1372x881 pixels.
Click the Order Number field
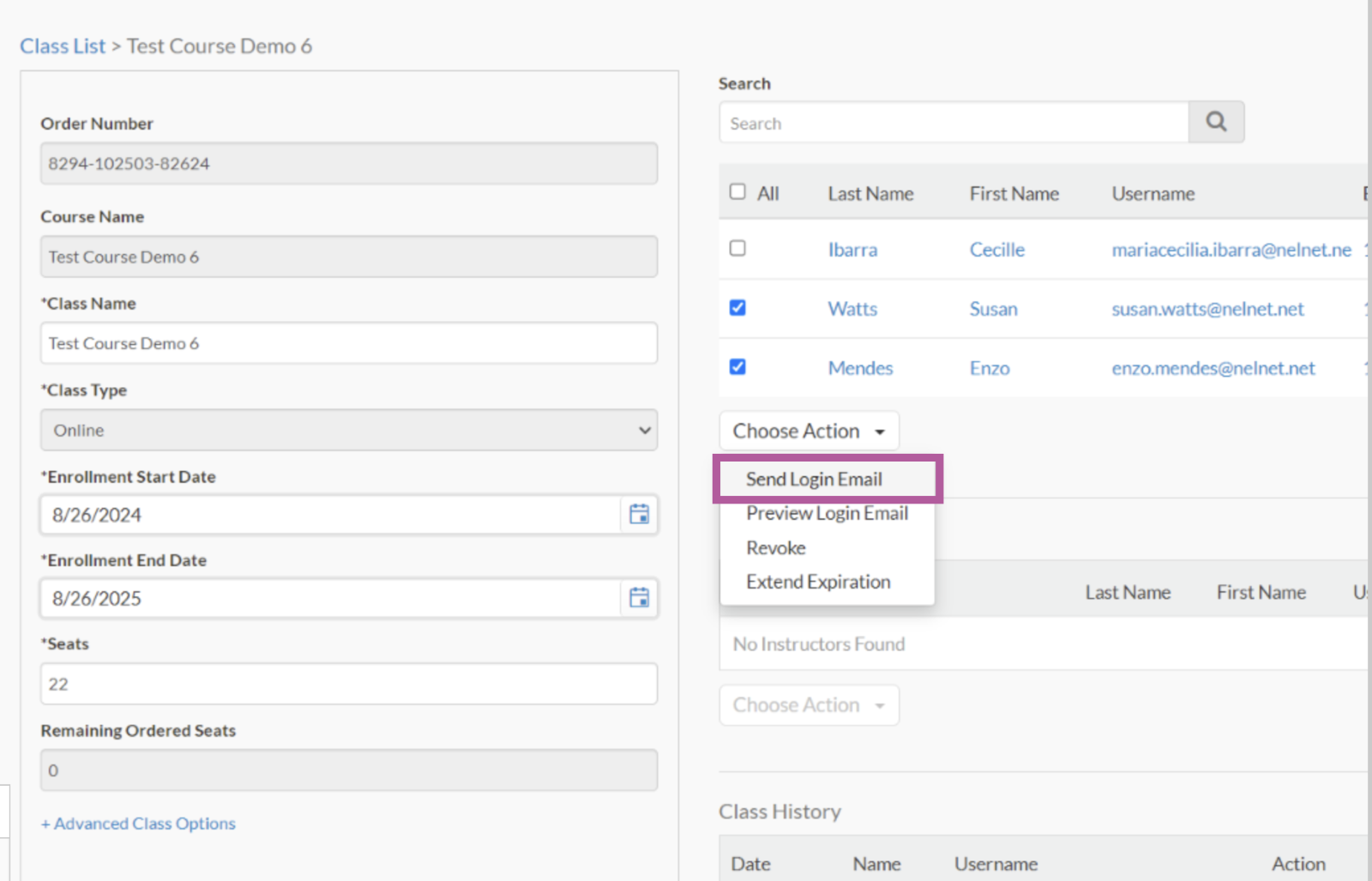pyautogui.click(x=349, y=163)
